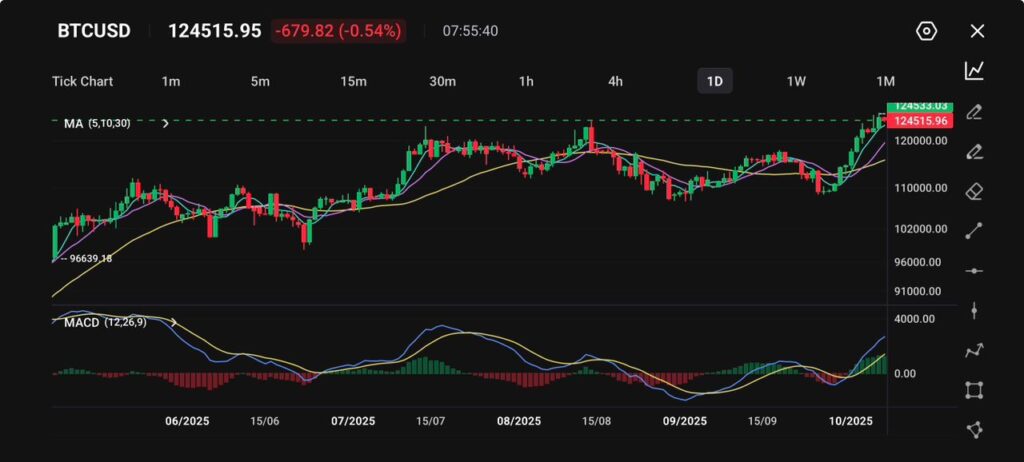Pick the zigzag arrow path tool
The height and width of the screenshot is (462, 1024).
click(x=974, y=350)
